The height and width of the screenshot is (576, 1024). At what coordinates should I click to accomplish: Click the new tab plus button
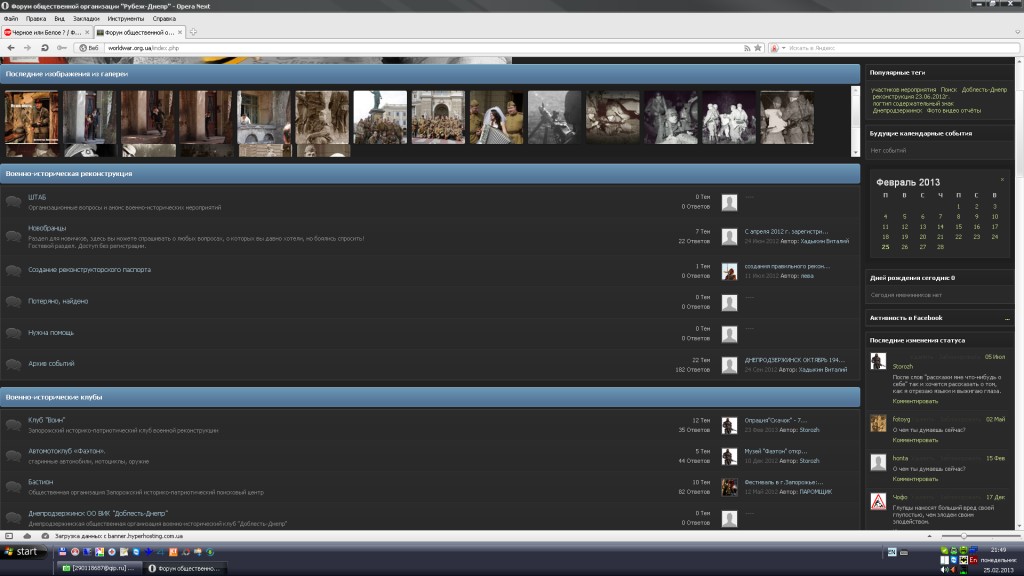(192, 32)
